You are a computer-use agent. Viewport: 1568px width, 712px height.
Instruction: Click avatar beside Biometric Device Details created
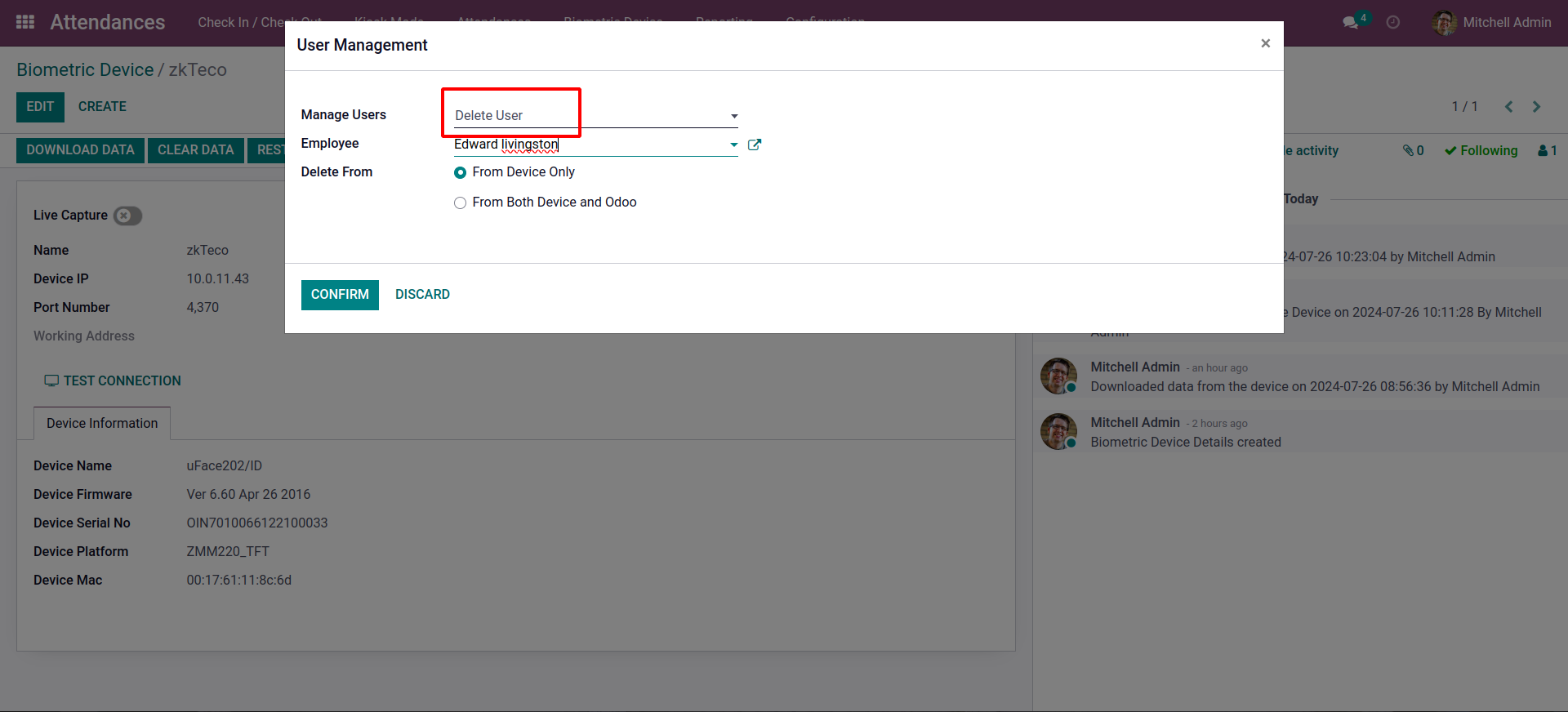1058,431
